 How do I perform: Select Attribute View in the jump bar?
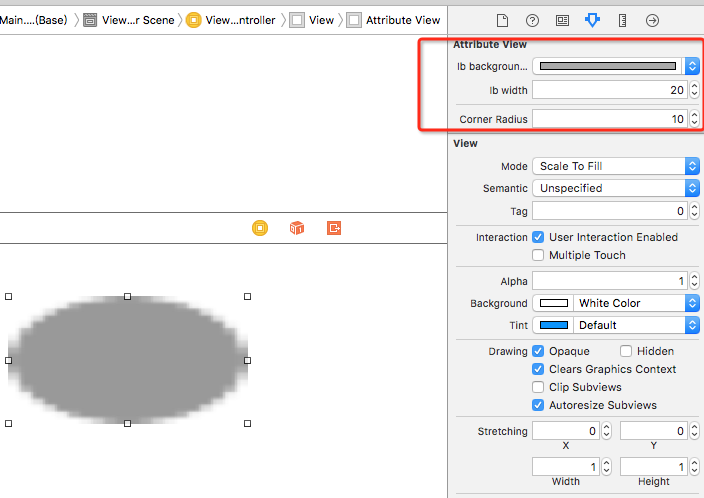(x=403, y=20)
